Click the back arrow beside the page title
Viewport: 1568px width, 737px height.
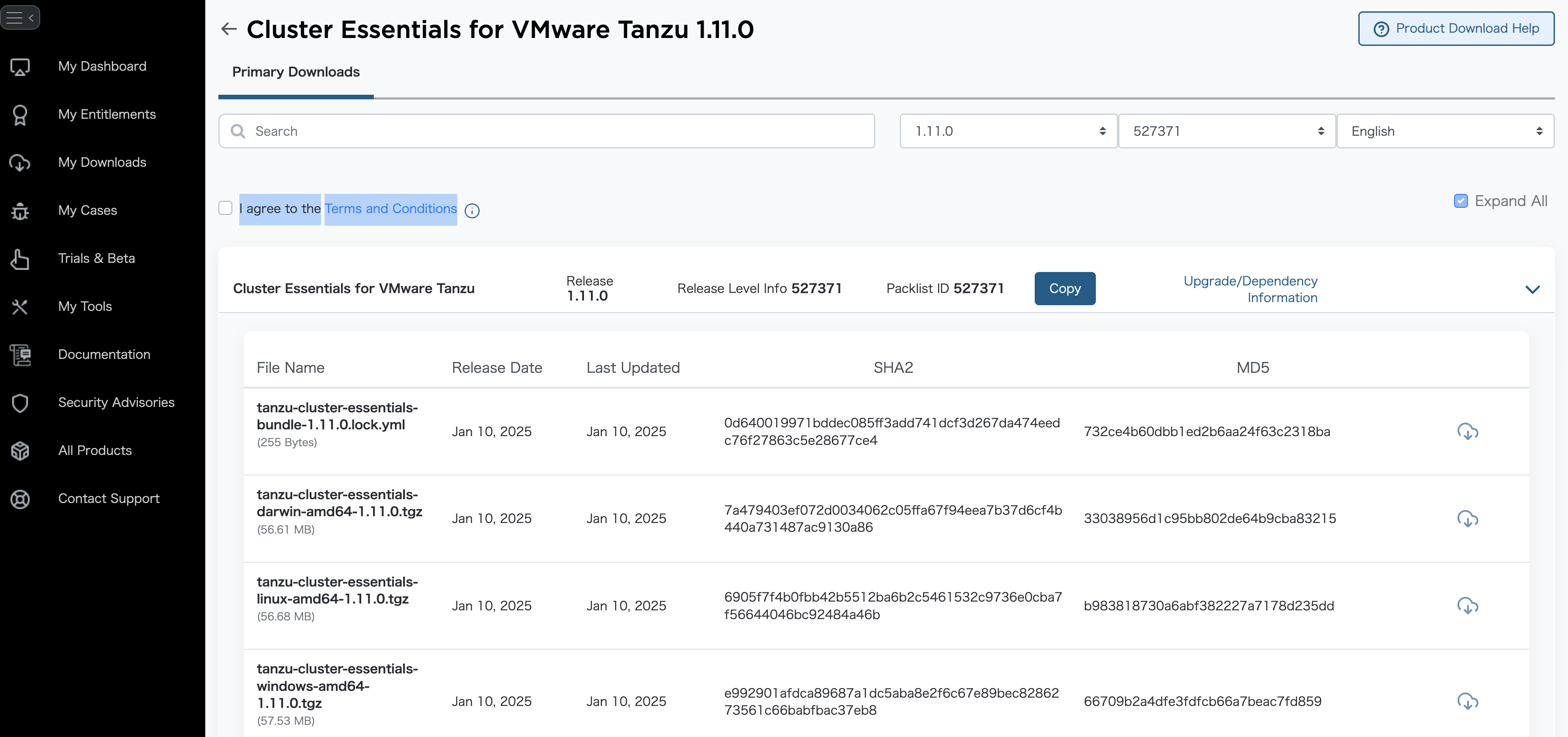coord(229,29)
